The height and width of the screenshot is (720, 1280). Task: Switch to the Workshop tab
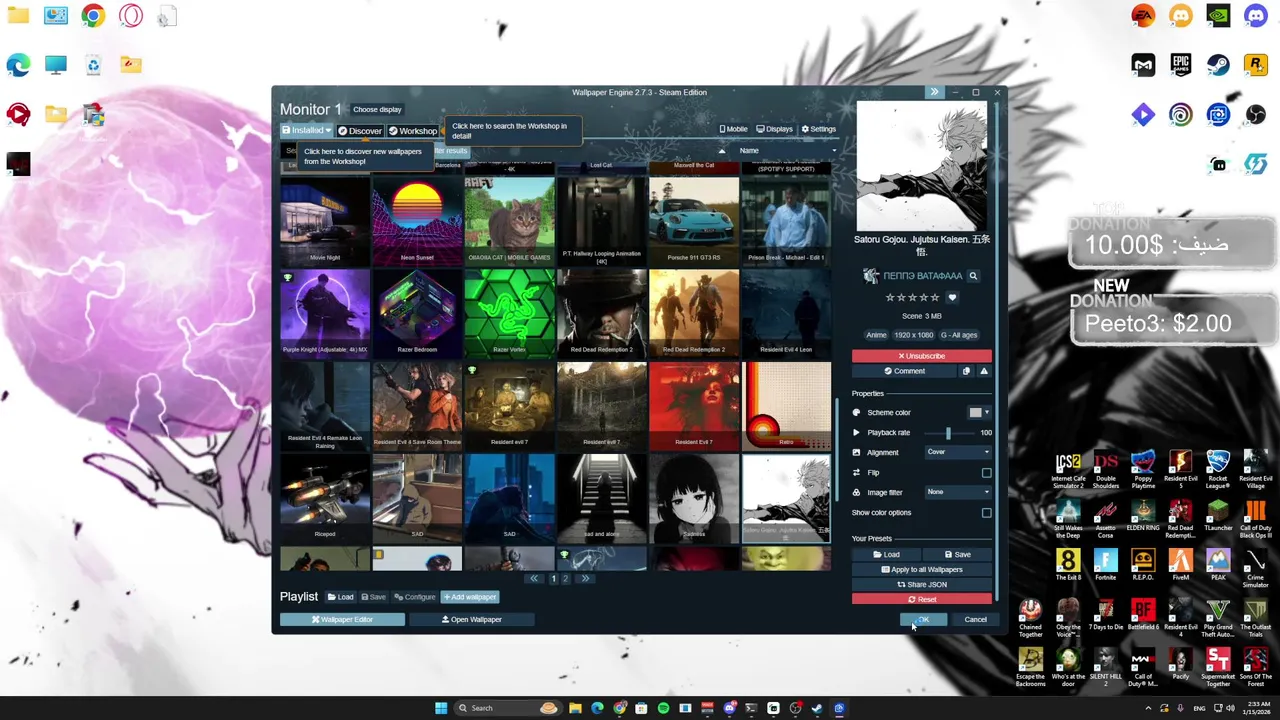coord(413,131)
